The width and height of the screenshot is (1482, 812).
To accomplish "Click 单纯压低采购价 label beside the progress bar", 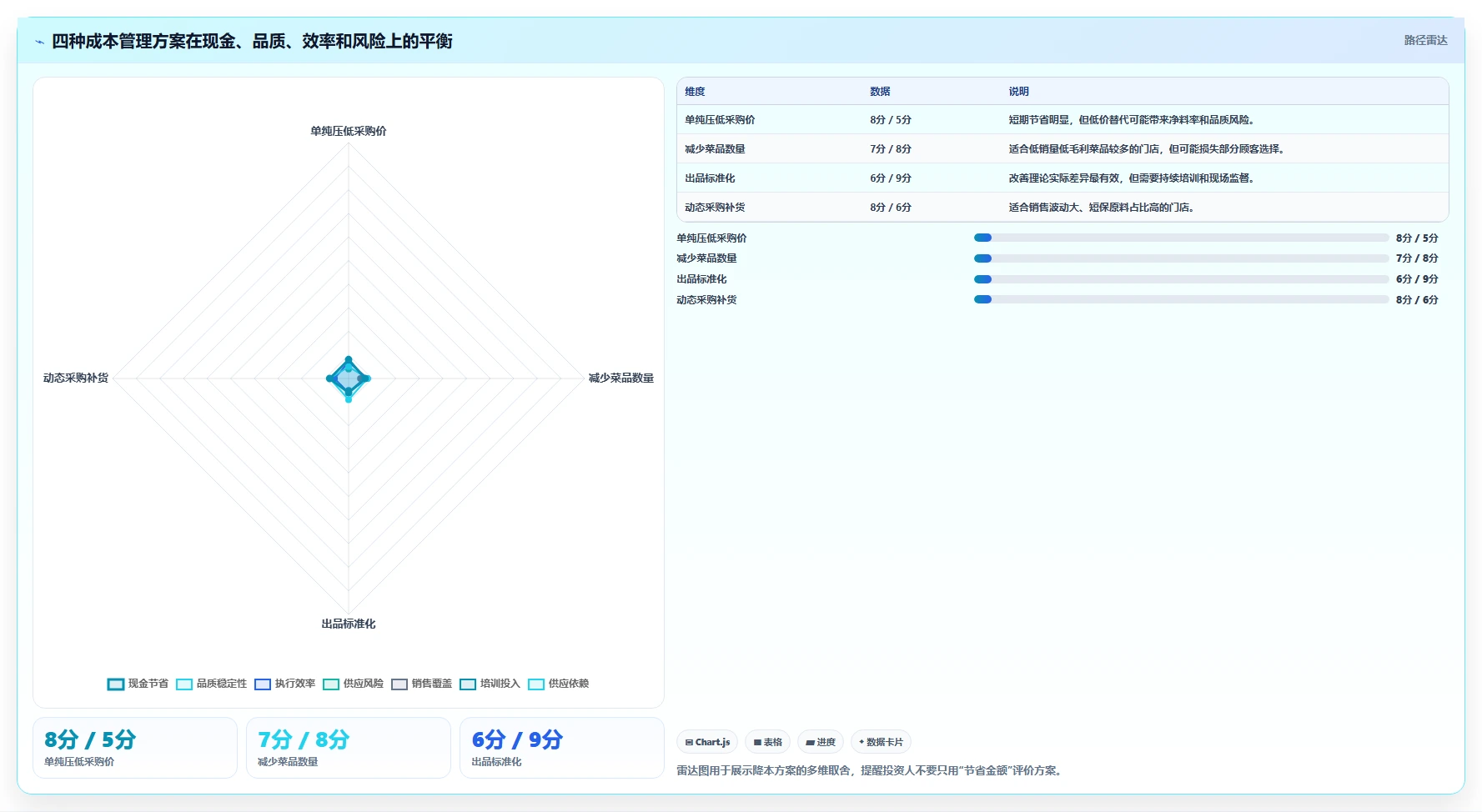I will pyautogui.click(x=711, y=238).
